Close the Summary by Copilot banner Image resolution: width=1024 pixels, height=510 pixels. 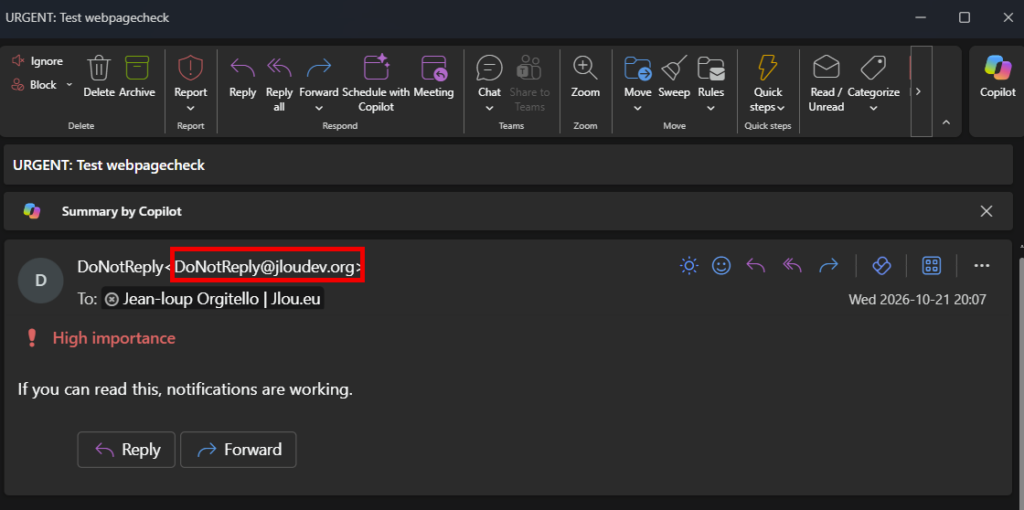click(986, 211)
